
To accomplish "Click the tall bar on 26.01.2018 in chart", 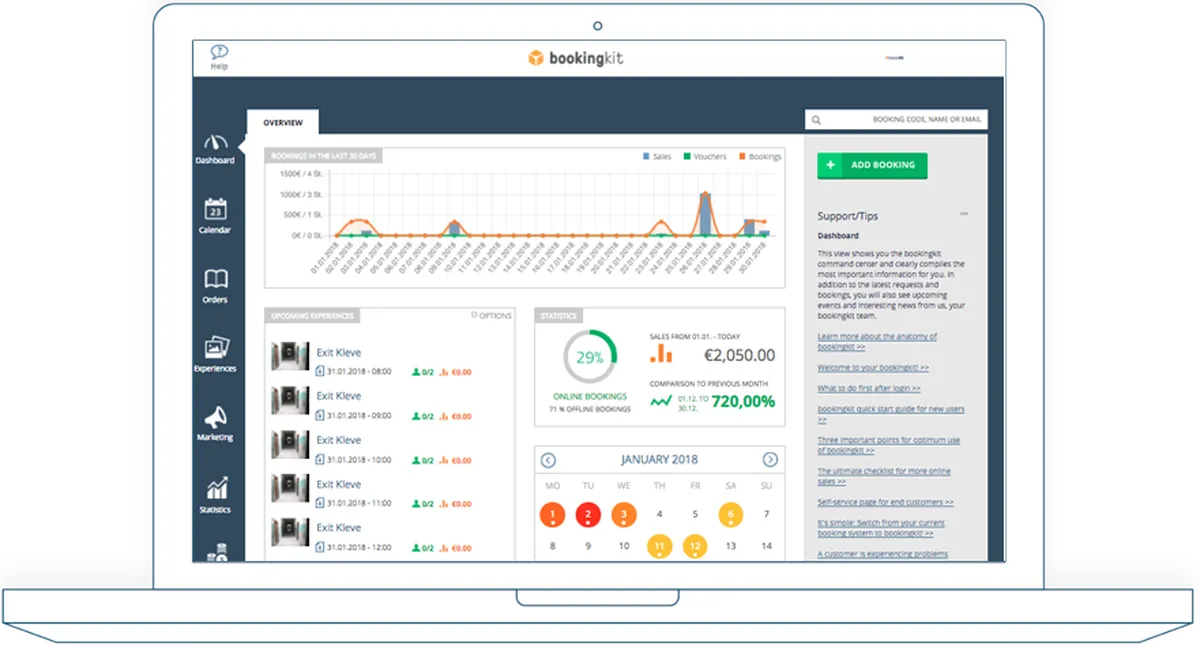I will [x=706, y=214].
